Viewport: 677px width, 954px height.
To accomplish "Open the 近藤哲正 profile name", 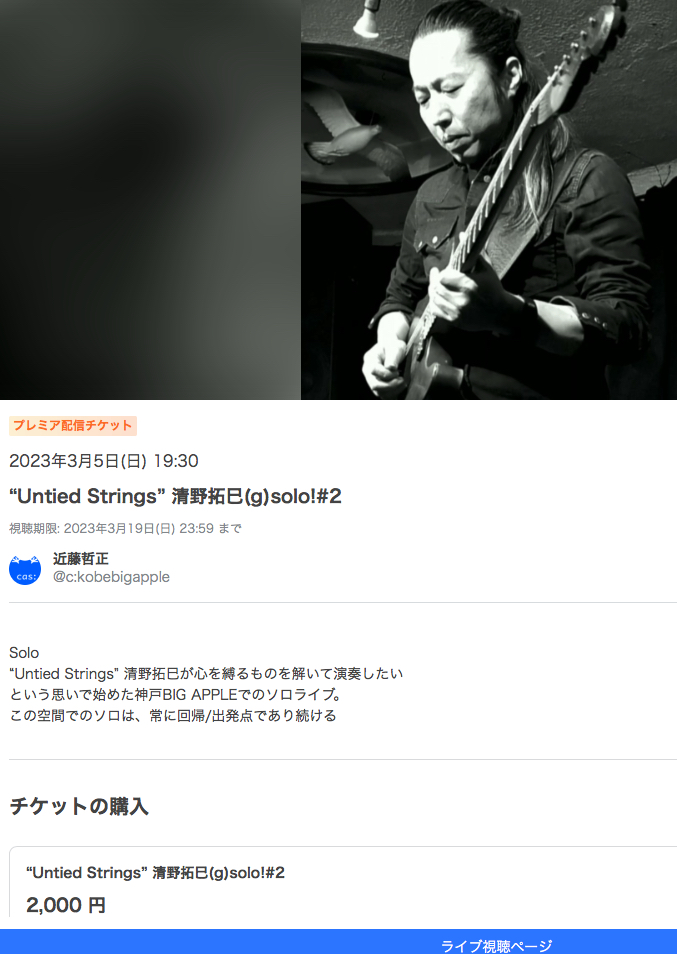I will click(x=81, y=559).
